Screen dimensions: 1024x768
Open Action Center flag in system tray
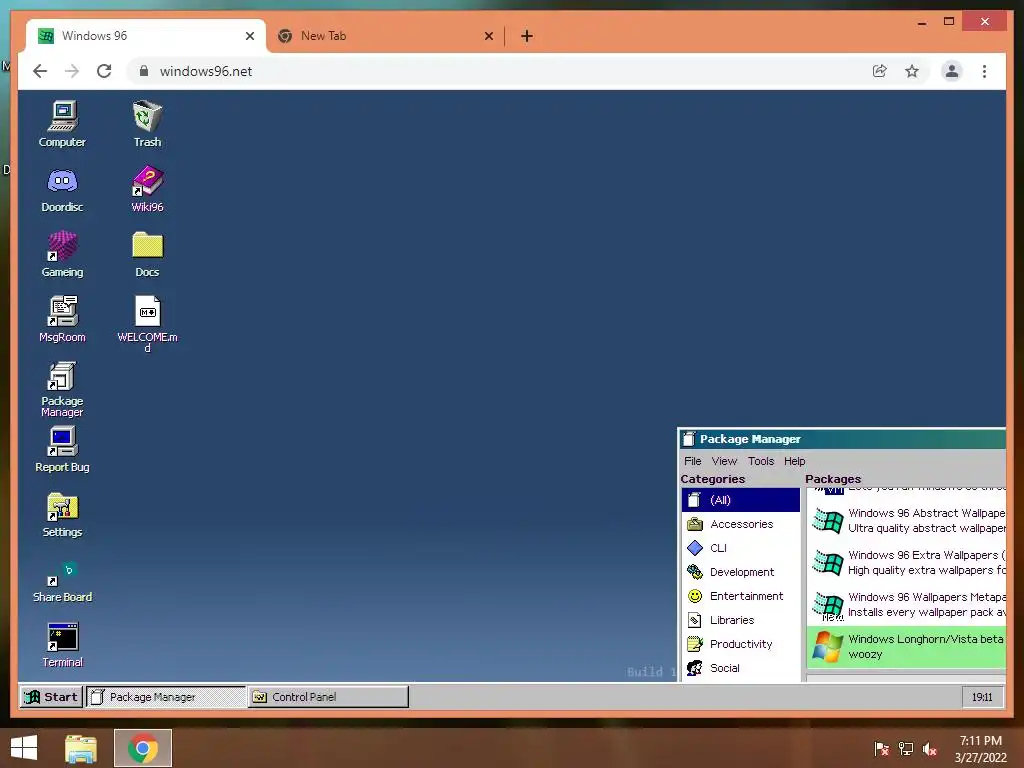[881, 749]
